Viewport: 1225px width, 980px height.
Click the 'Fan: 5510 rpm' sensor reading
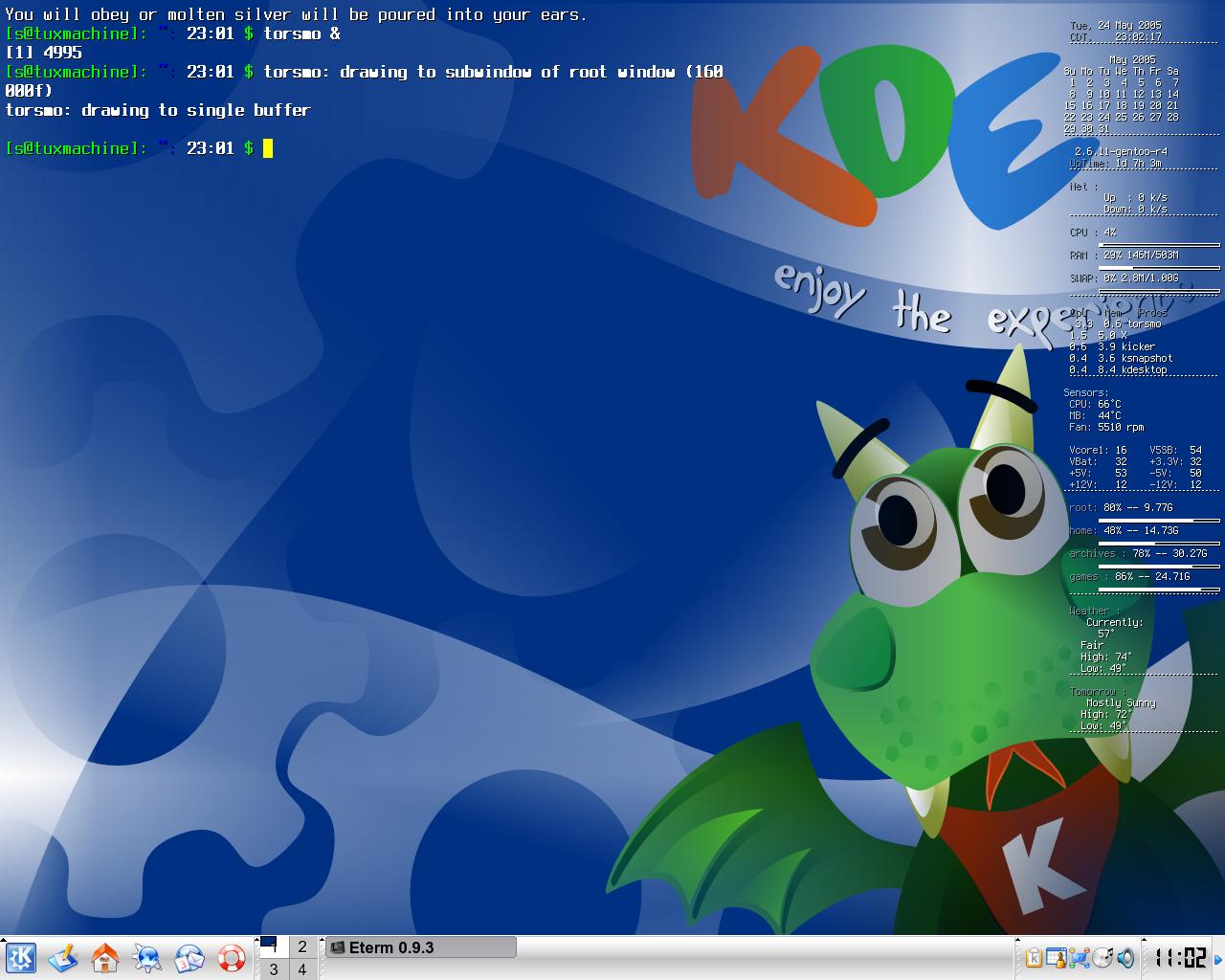1106,427
